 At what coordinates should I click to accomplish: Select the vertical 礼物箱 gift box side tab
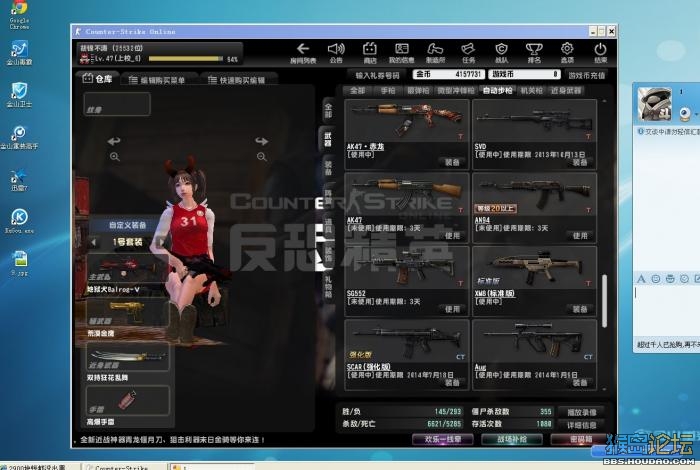tap(328, 286)
